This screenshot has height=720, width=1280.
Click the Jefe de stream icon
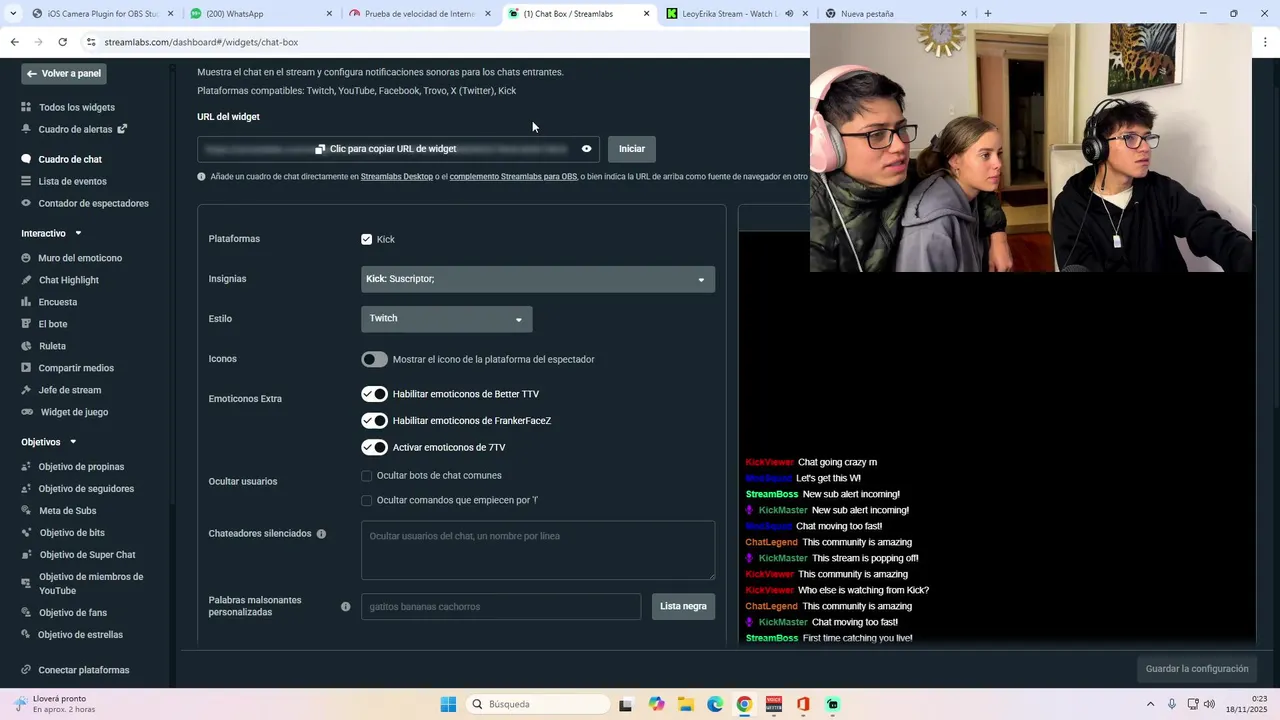pos(26,390)
